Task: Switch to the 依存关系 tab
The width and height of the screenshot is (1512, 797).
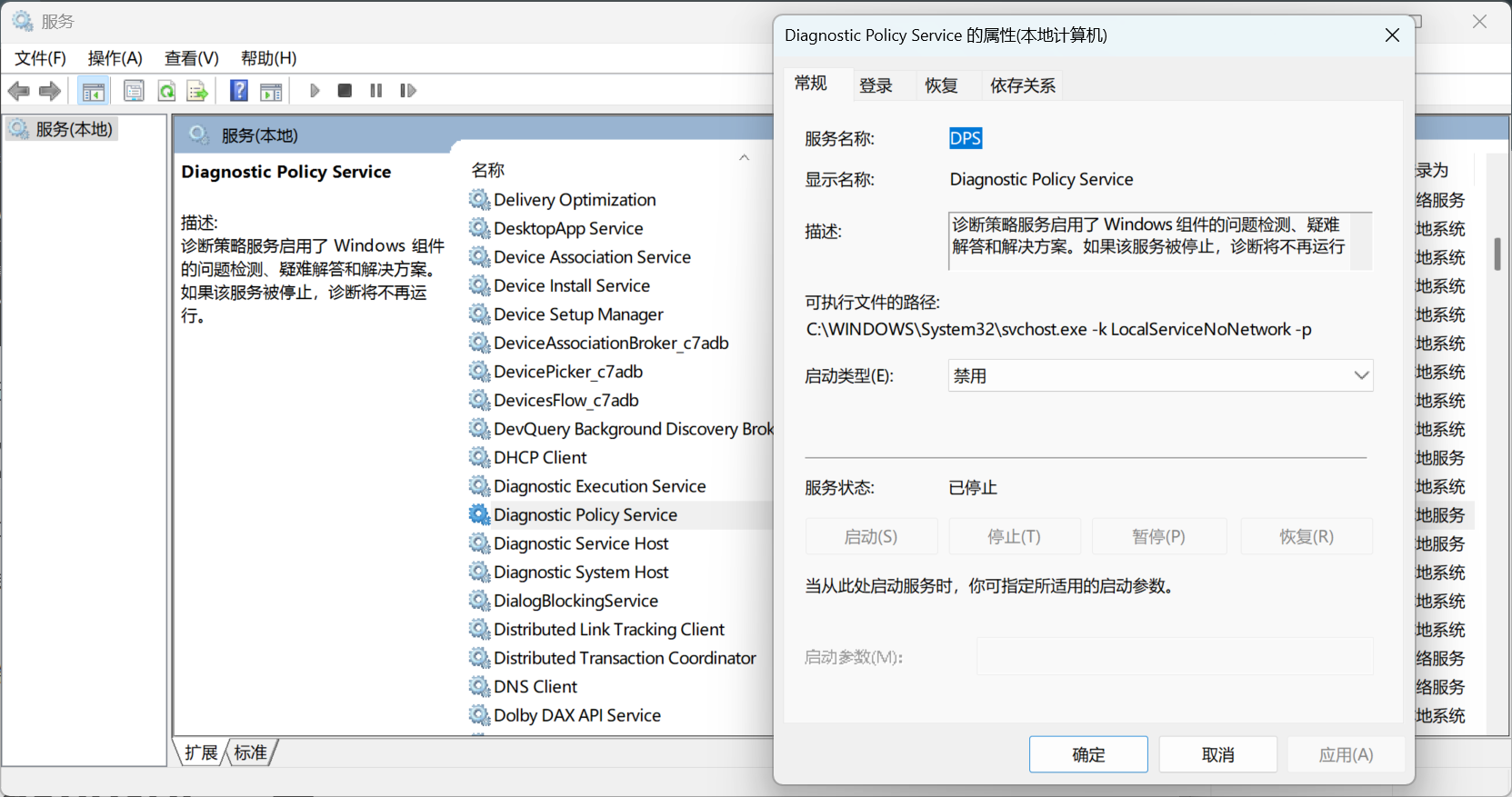Action: click(x=1023, y=85)
